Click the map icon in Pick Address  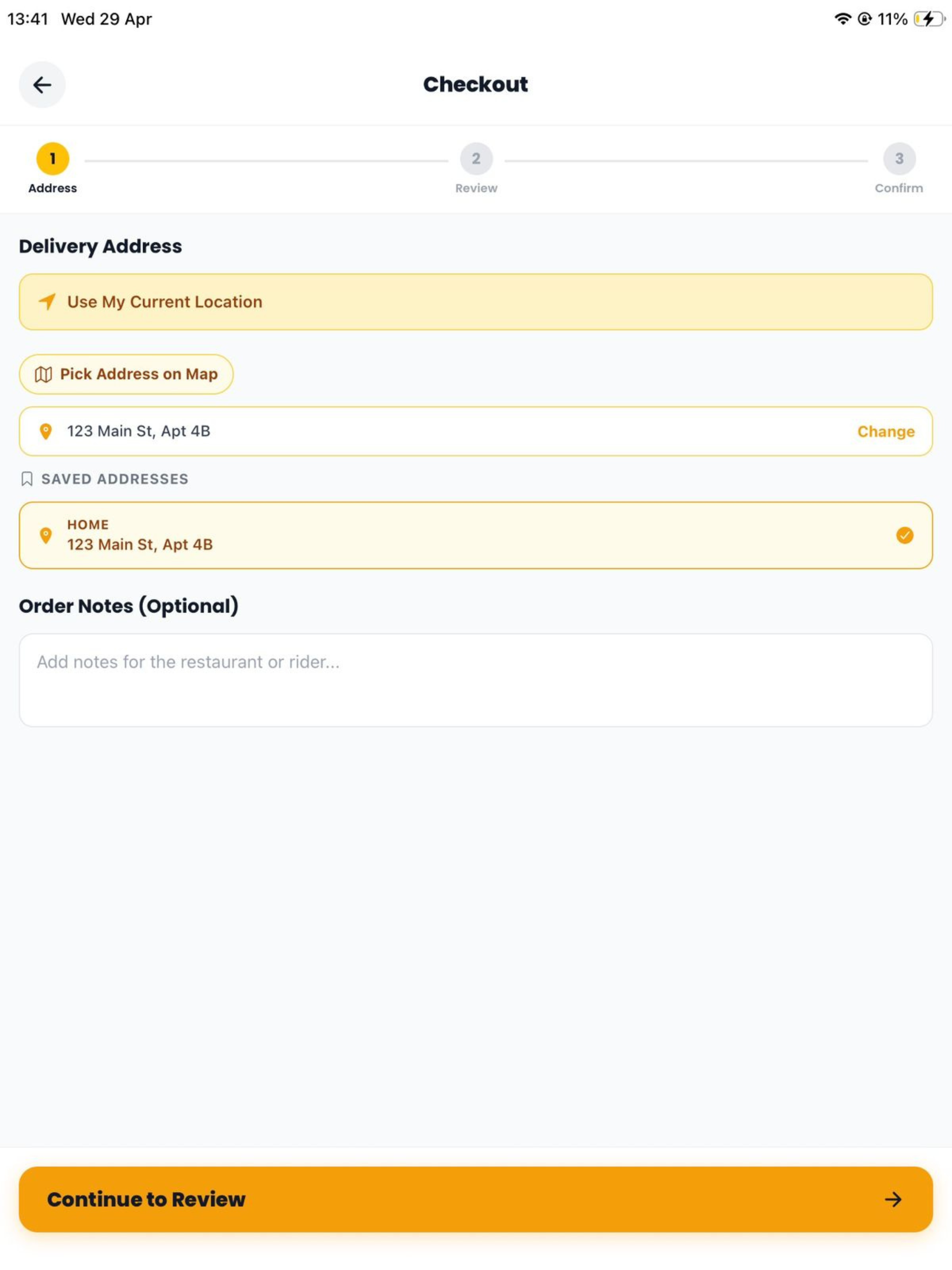[x=44, y=374]
